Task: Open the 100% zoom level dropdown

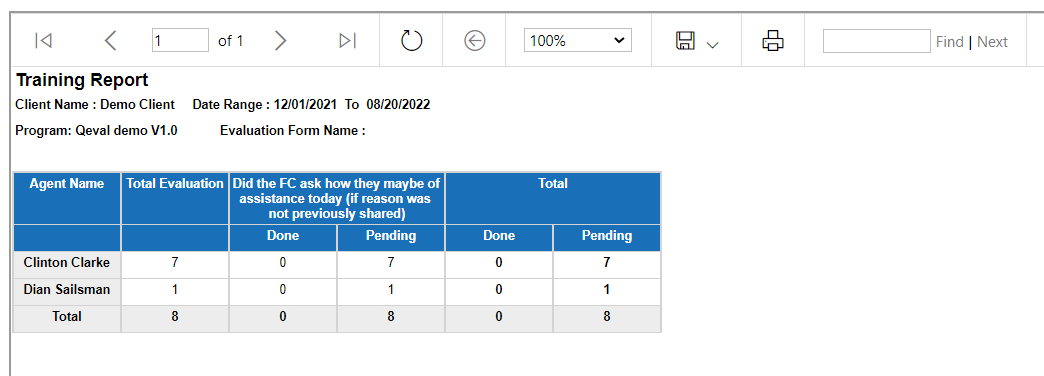Action: click(x=577, y=41)
